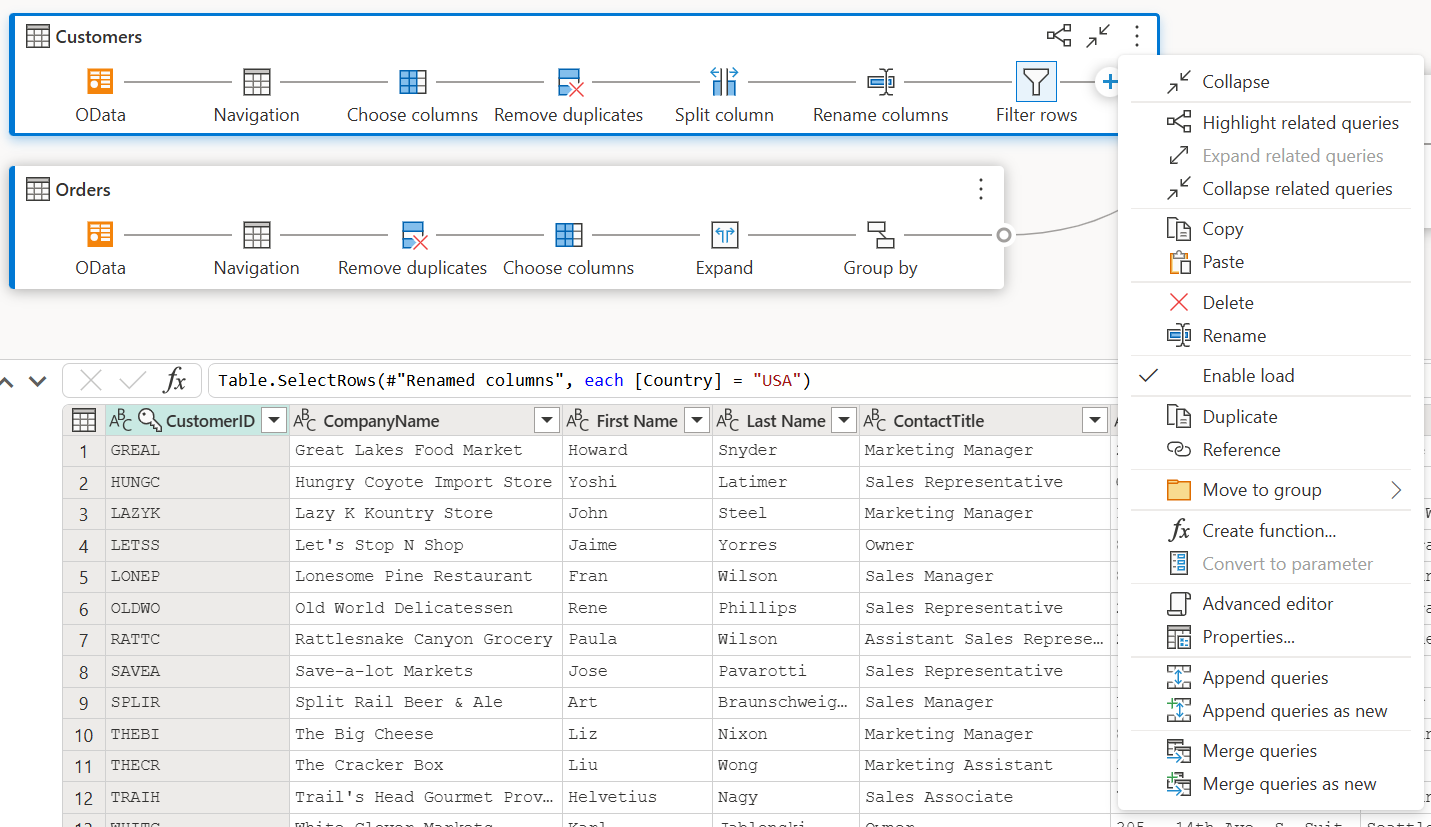Add a new step with plus button
The image size is (1431, 827).
click(1108, 82)
